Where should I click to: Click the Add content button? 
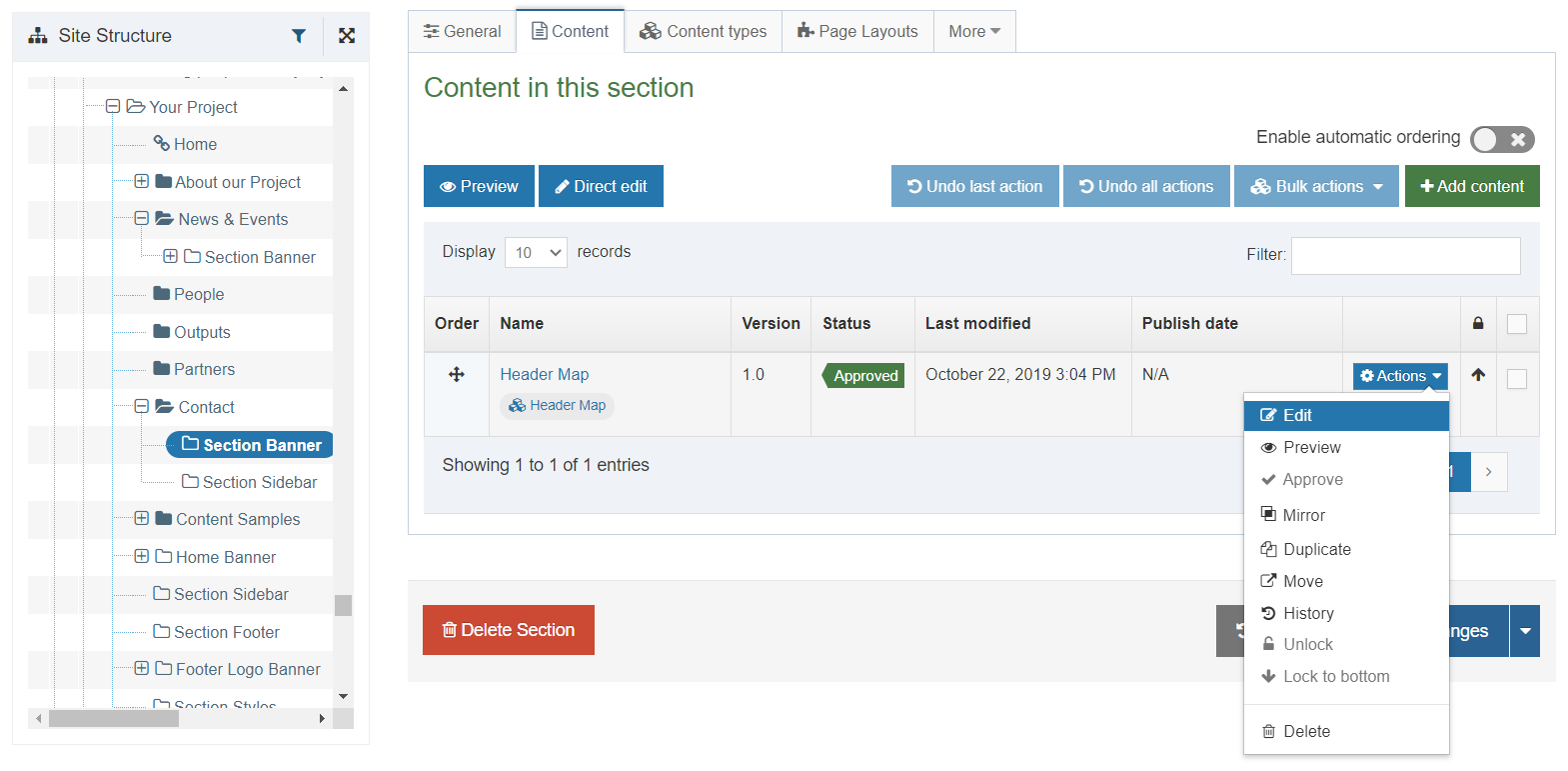pyautogui.click(x=1471, y=186)
